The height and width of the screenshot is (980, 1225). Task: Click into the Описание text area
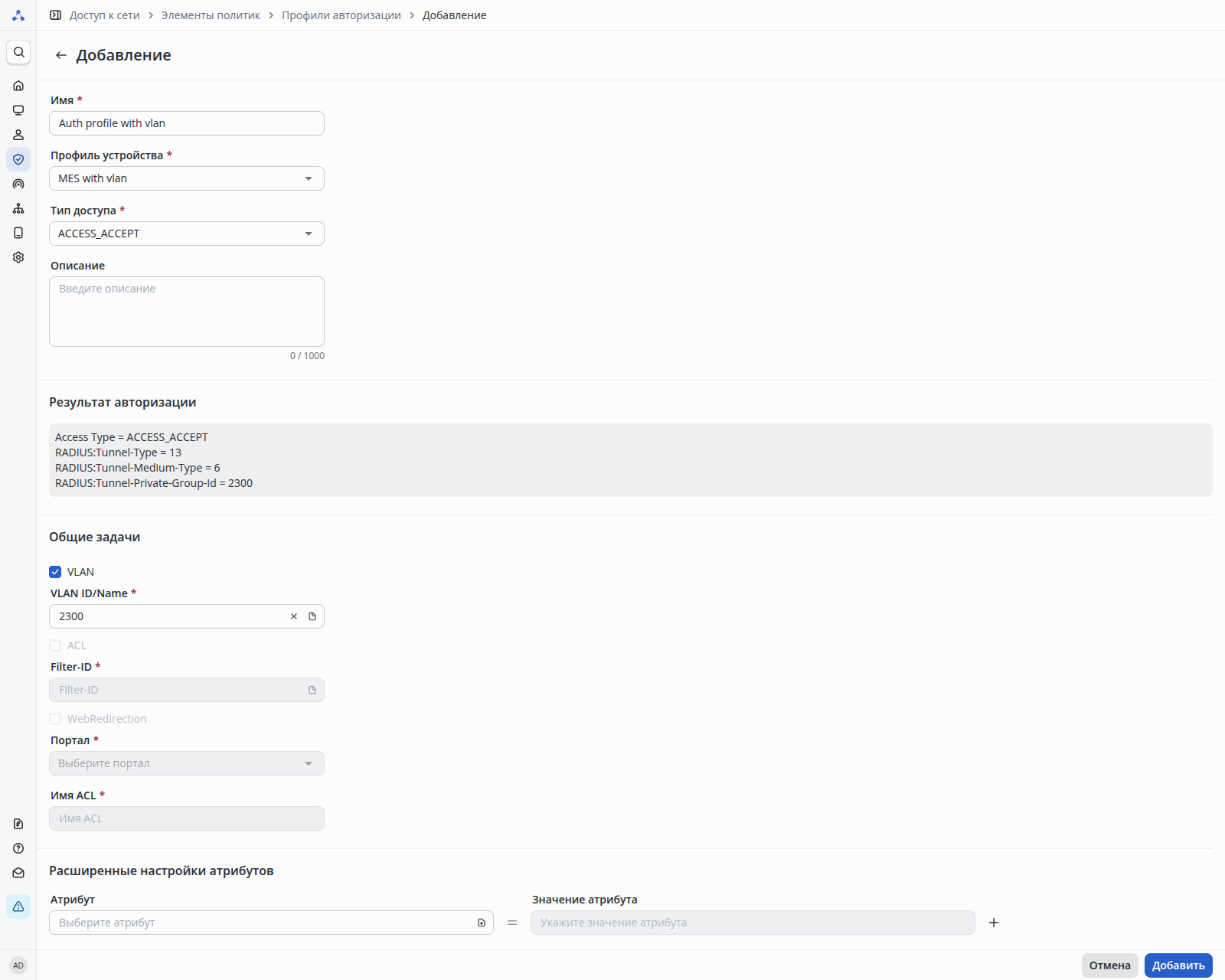coord(187,312)
